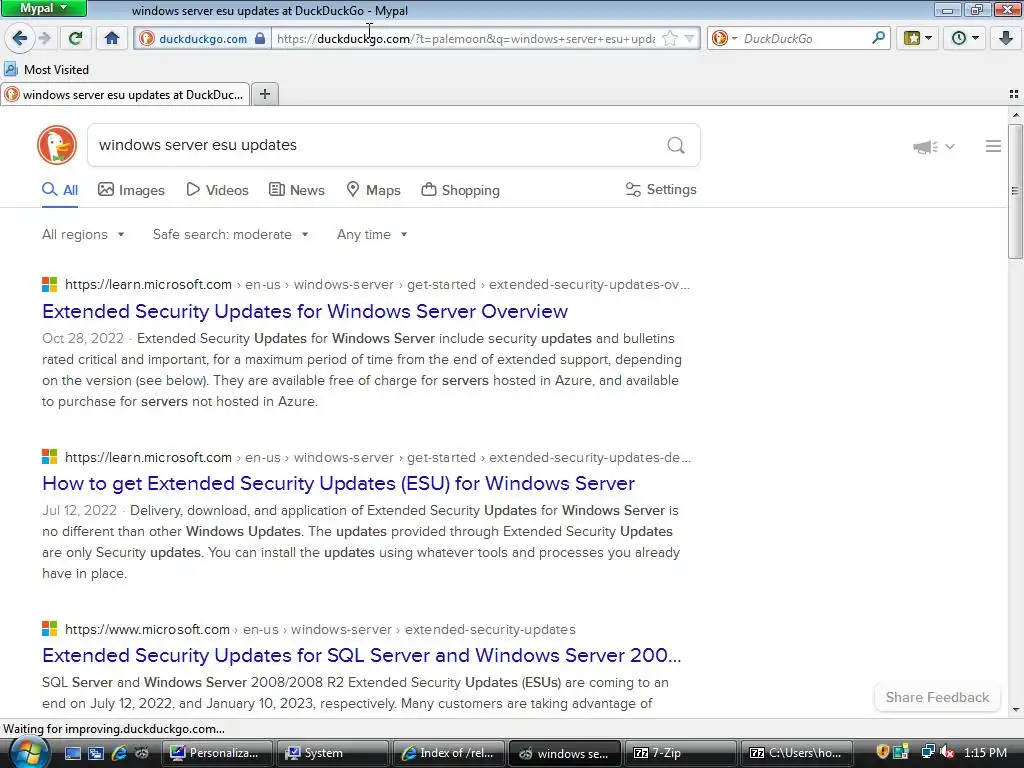Switch to the C:\Users\ho... 7-Zip window
1024x768 pixels.
797,753
